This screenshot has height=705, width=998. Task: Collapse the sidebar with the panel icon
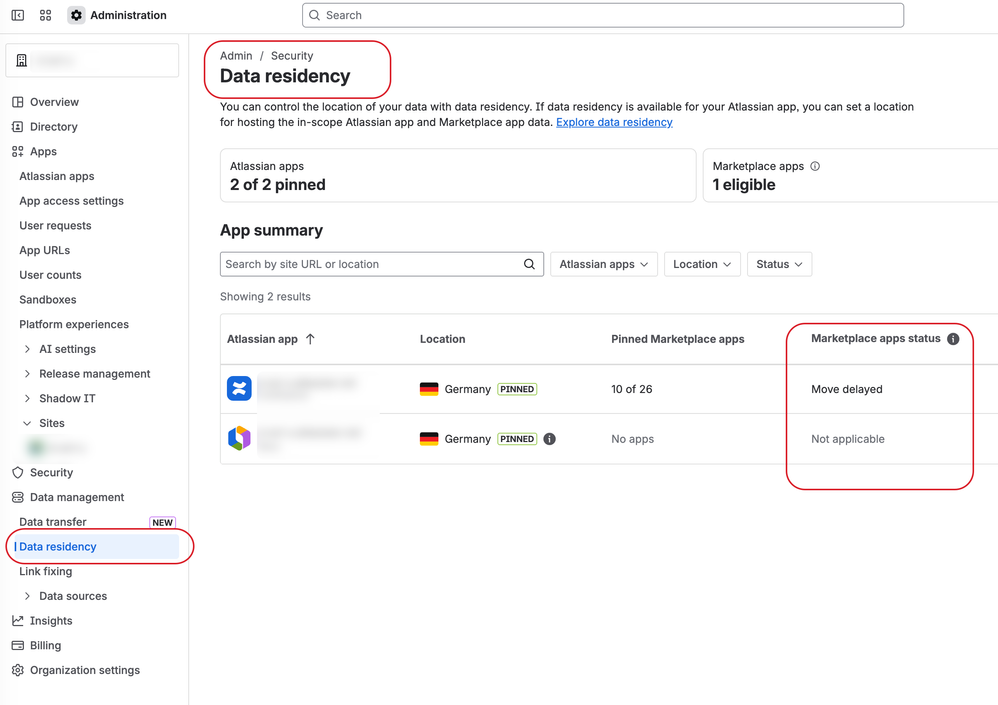click(x=18, y=15)
